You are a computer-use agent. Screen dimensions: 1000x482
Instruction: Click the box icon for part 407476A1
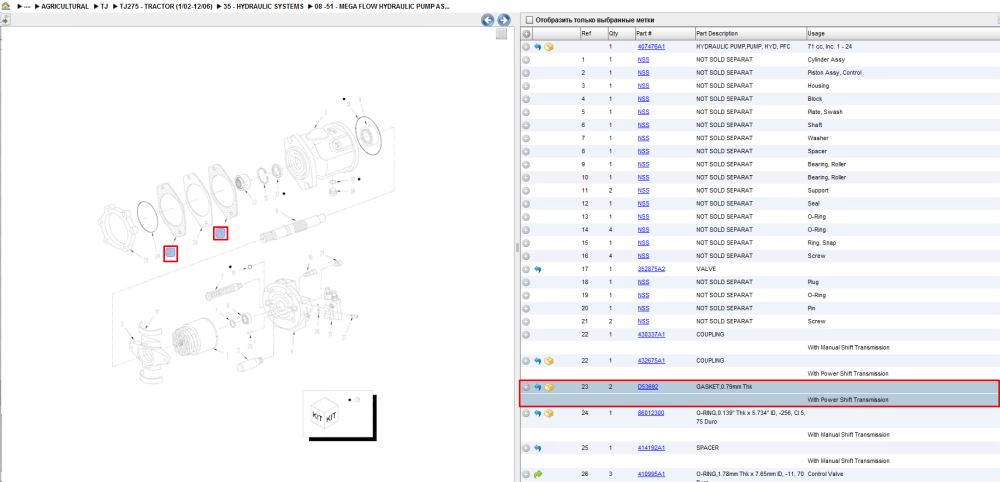click(x=549, y=47)
